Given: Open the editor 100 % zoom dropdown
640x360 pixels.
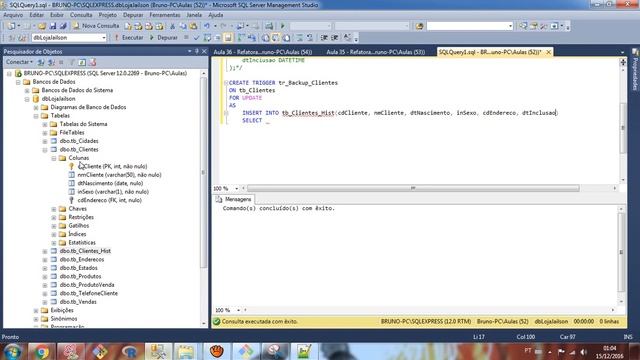Looking at the screenshot, I should click(x=236, y=189).
